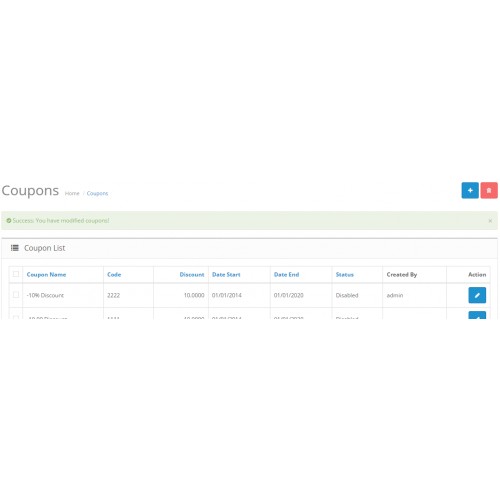The width and height of the screenshot is (500, 500).
Task: Sort table by Date End column
Action: [286, 275]
